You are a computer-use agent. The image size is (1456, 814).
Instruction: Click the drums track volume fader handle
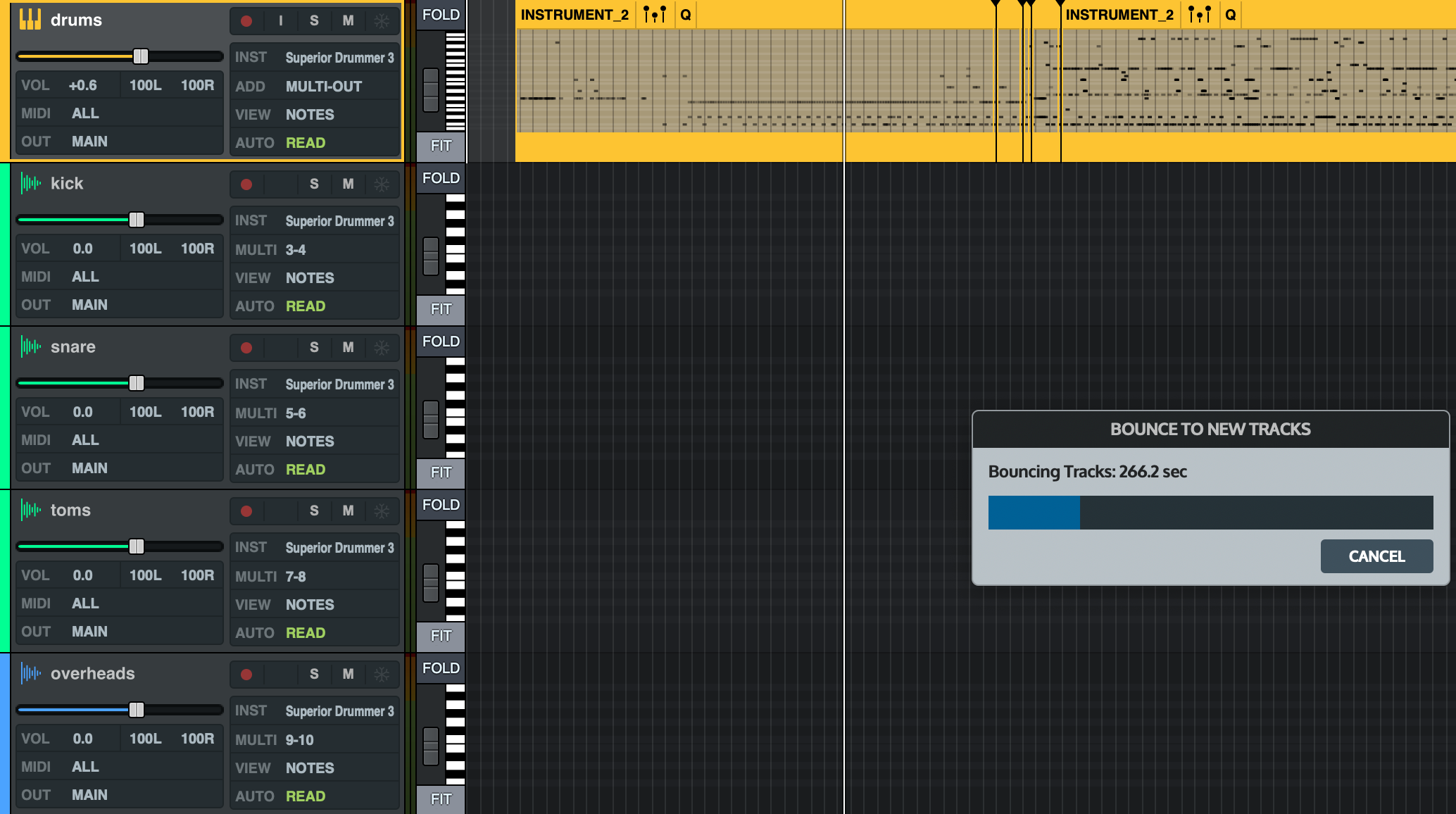pyautogui.click(x=141, y=56)
